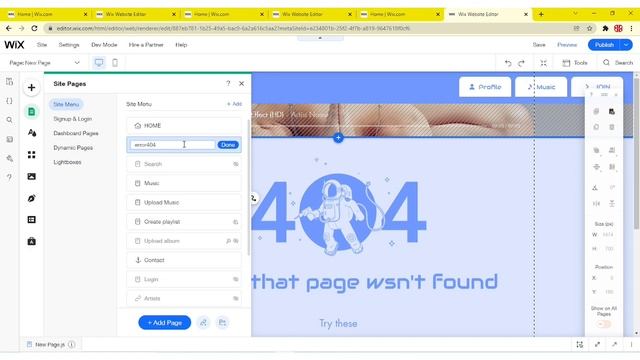
Task: Click the add folder icon beside Add Page
Action: coord(222,322)
